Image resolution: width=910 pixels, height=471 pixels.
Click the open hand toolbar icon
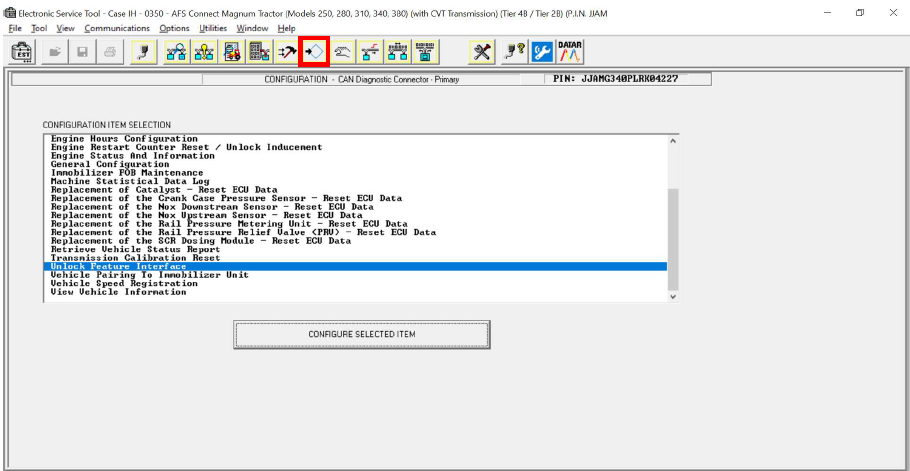click(342, 52)
